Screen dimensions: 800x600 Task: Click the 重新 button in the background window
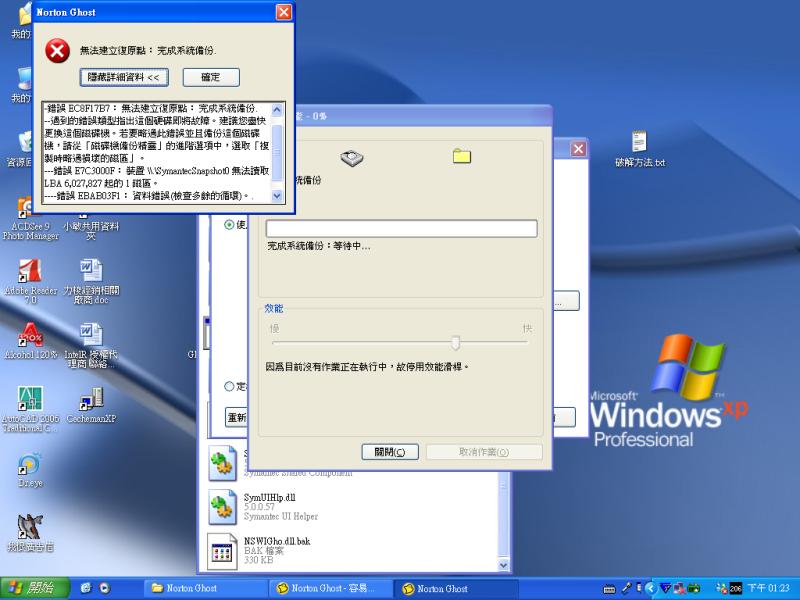(x=236, y=417)
